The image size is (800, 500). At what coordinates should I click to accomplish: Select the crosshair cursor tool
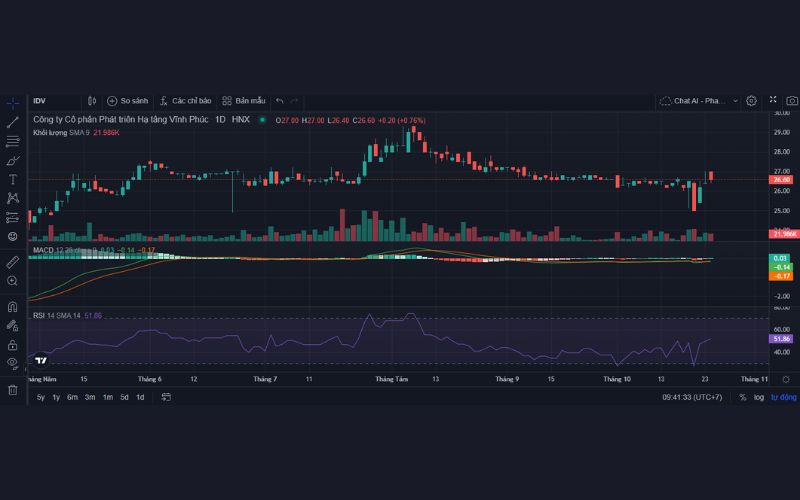(x=13, y=103)
